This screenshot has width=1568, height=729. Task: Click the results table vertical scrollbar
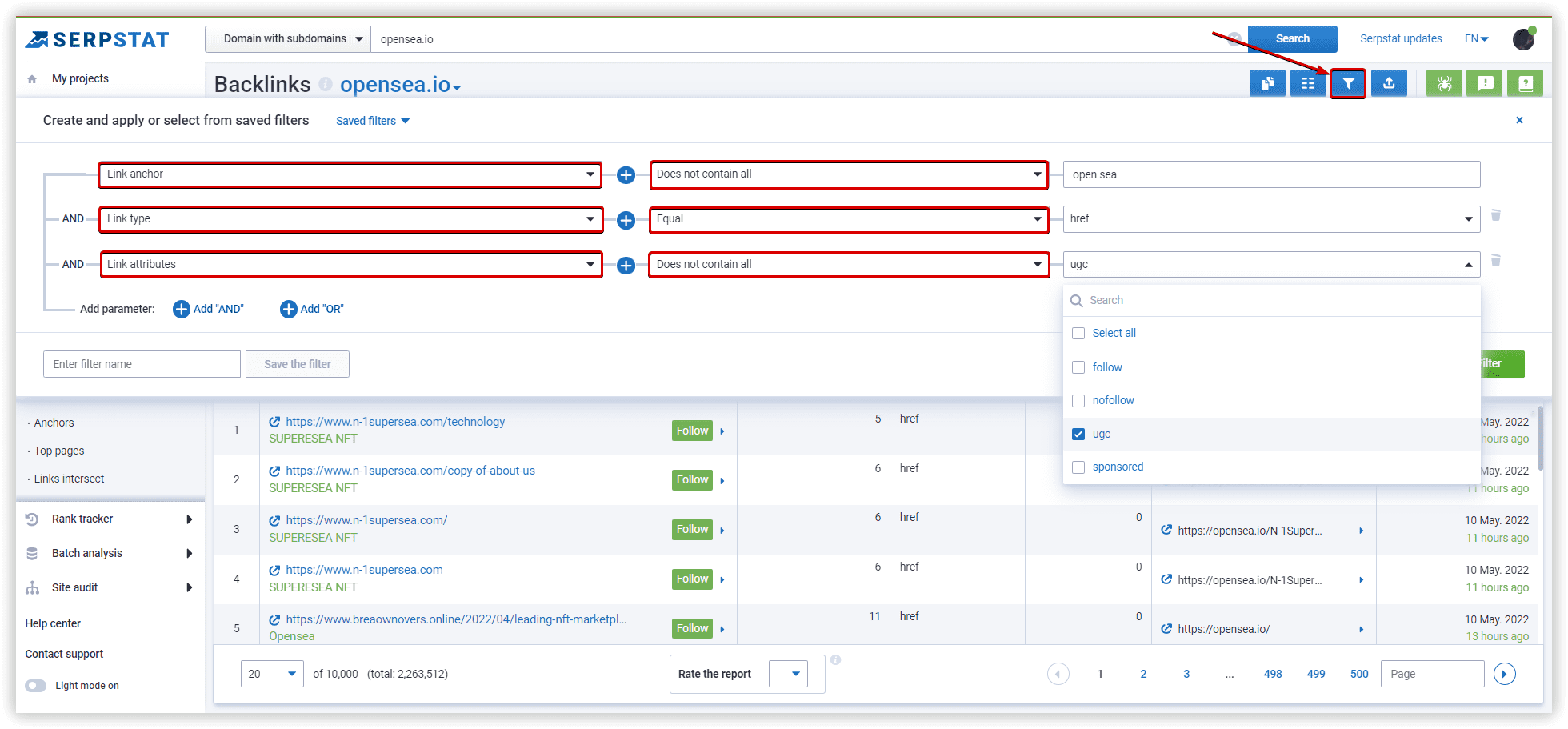point(1540,439)
